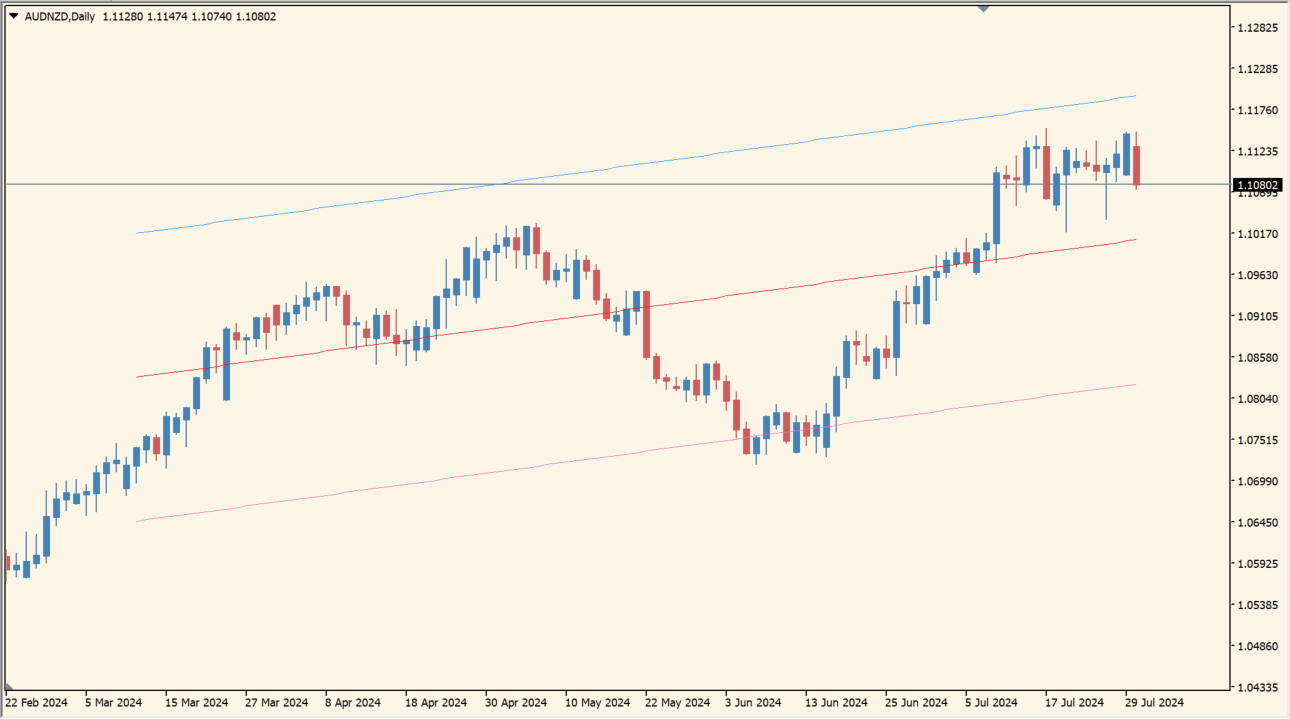The height and width of the screenshot is (719, 1290).
Task: Click the 22 Feb 2024 date label
Action: tap(36, 702)
